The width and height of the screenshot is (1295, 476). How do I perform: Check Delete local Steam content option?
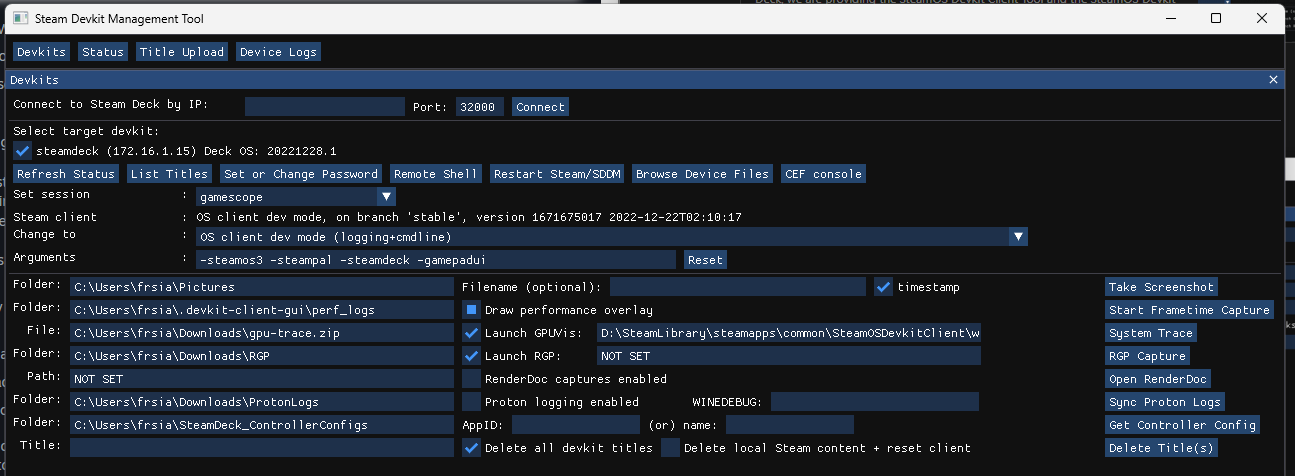tap(670, 448)
